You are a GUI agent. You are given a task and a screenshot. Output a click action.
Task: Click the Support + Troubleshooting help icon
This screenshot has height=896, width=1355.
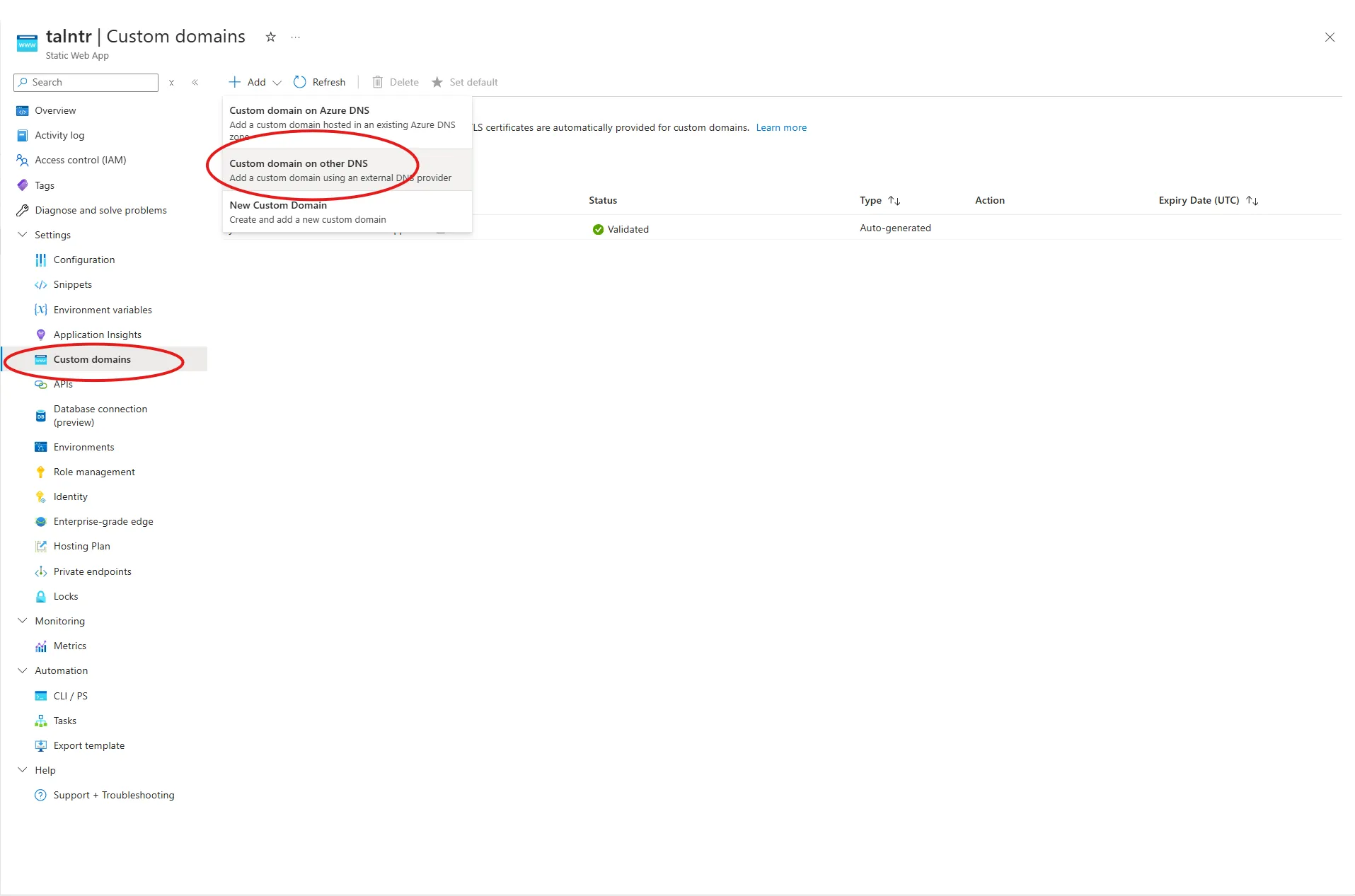41,796
